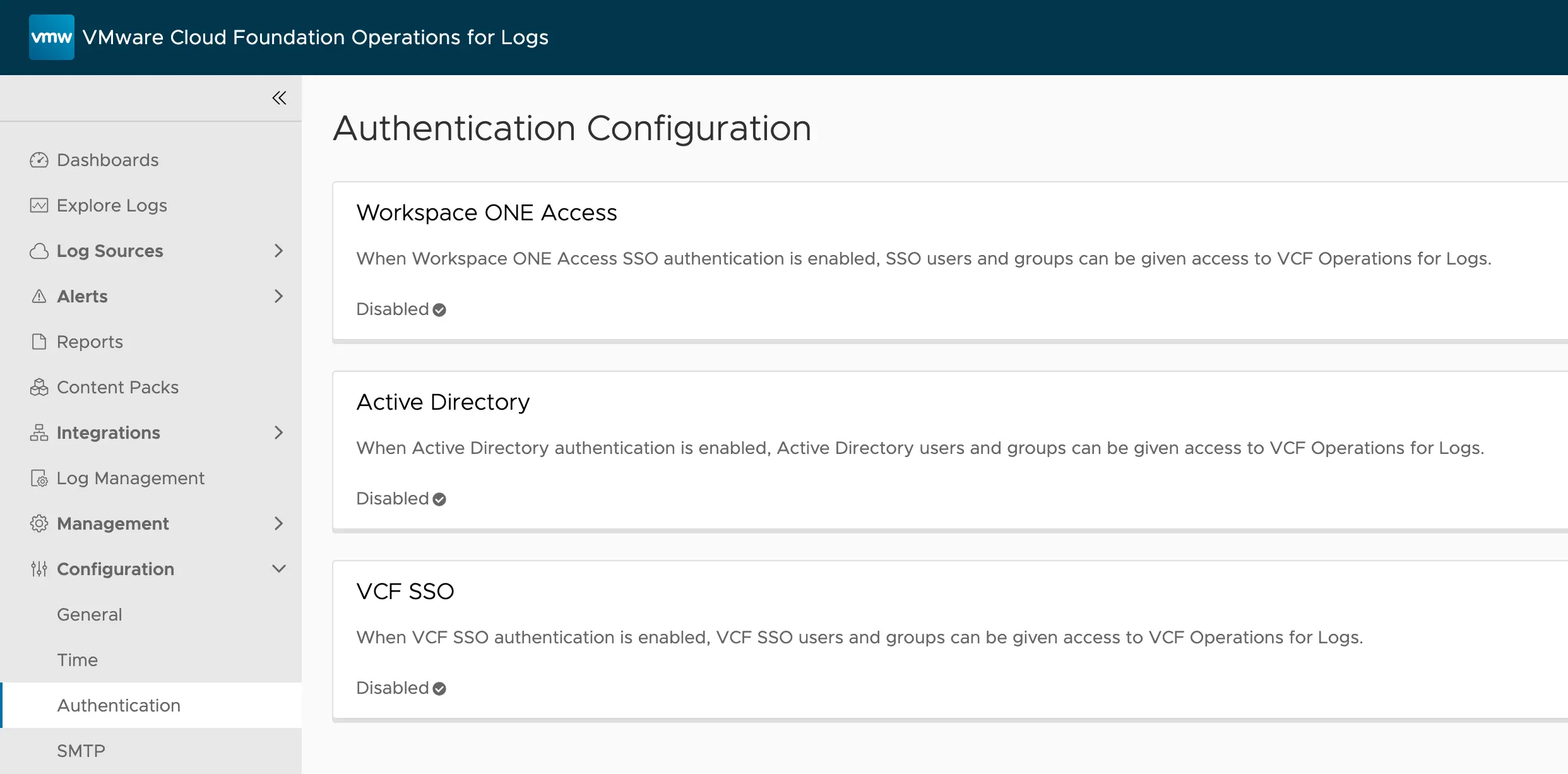Image resolution: width=1568 pixels, height=774 pixels.
Task: Select the Integrations icon
Action: point(39,432)
